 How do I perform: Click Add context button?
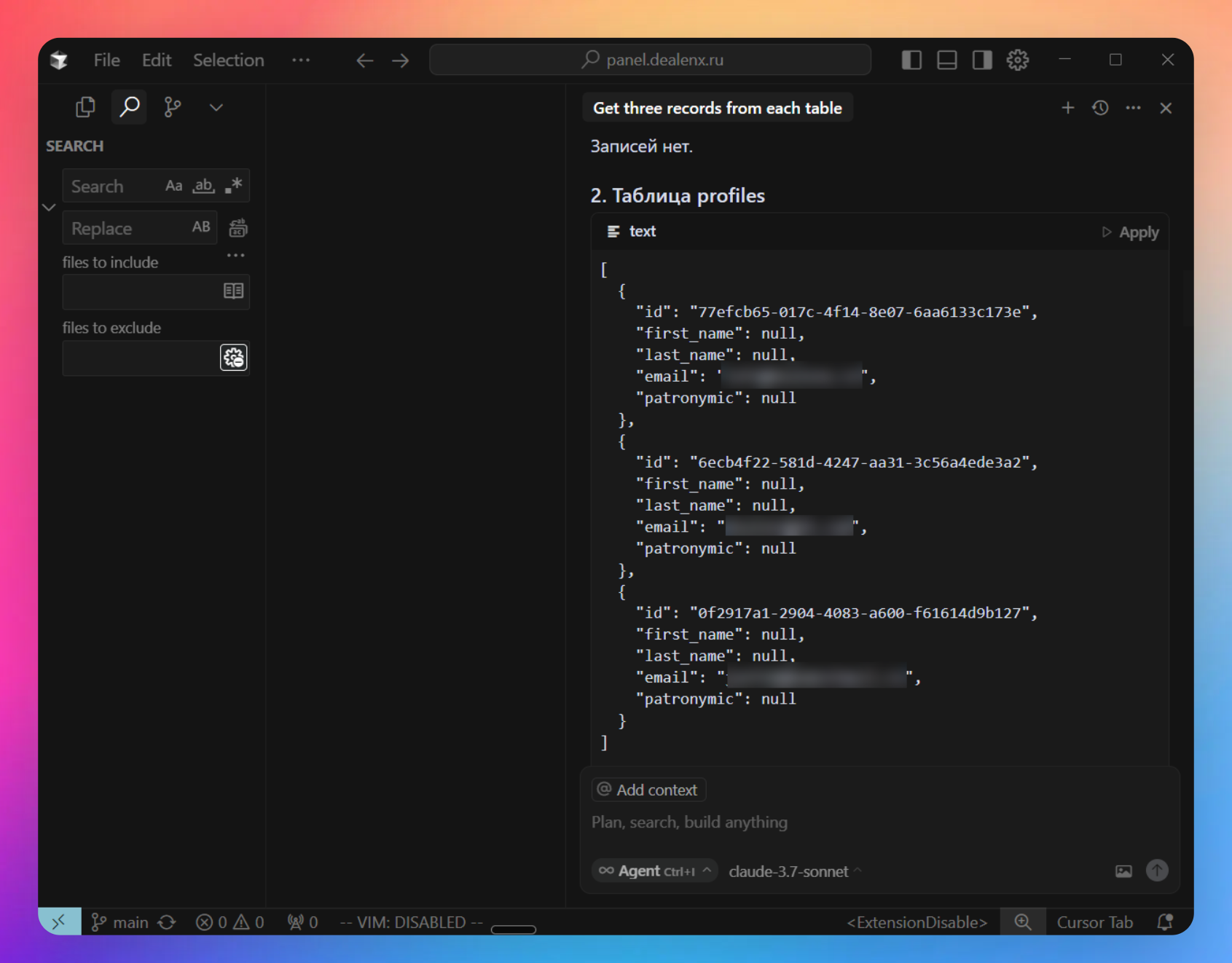point(648,790)
